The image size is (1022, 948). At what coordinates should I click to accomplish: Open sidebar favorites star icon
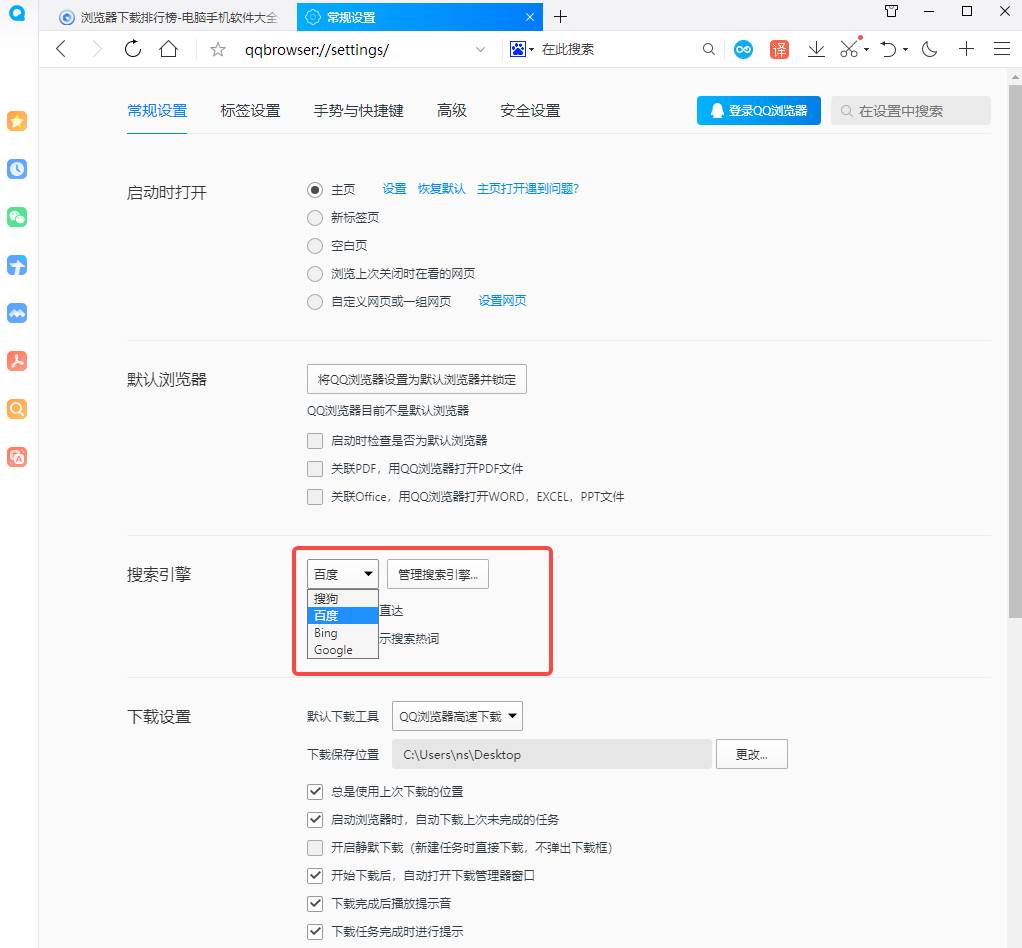(x=17, y=121)
